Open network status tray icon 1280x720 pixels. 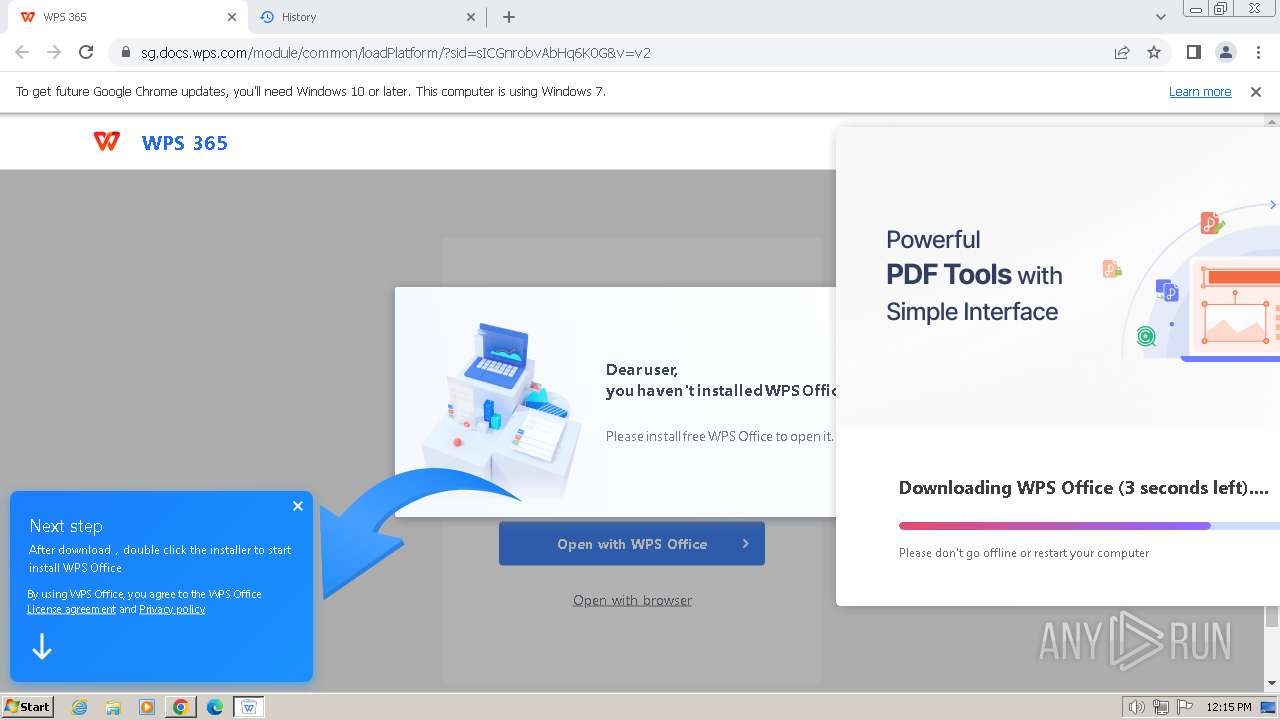tap(1161, 707)
